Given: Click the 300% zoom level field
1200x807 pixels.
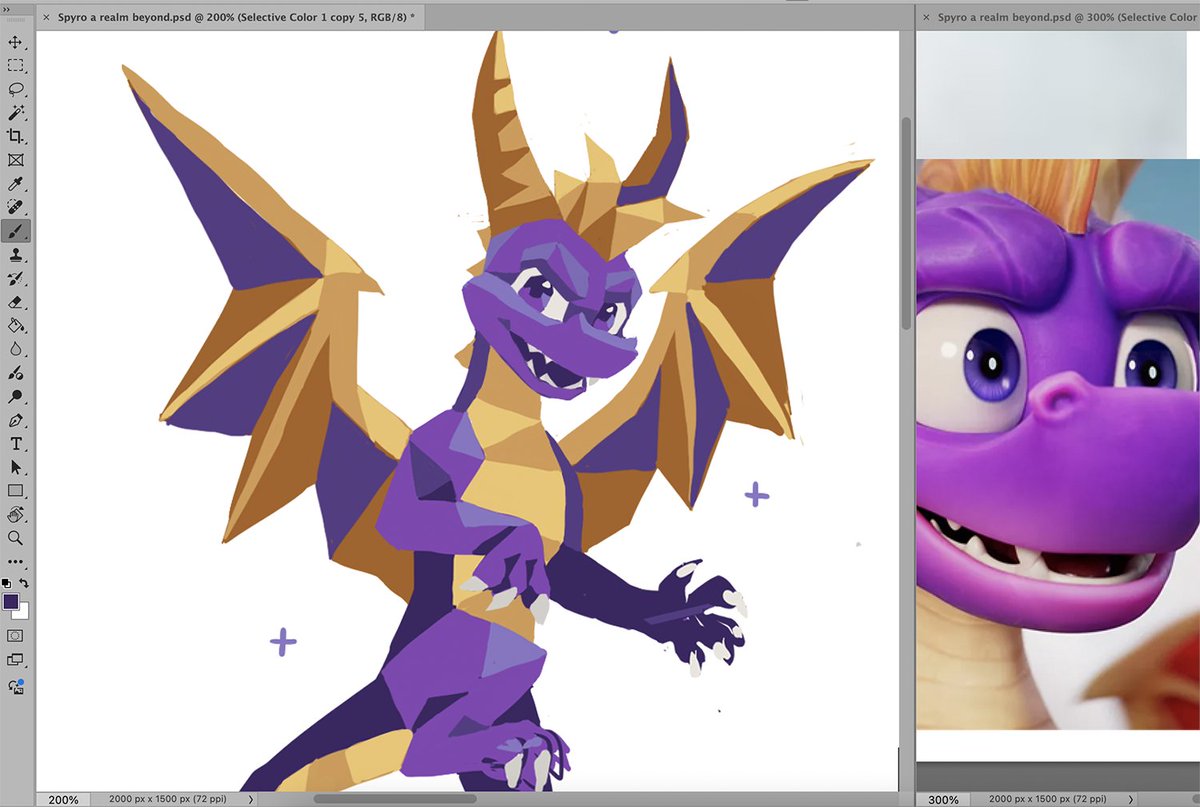Looking at the screenshot, I should (x=943, y=799).
